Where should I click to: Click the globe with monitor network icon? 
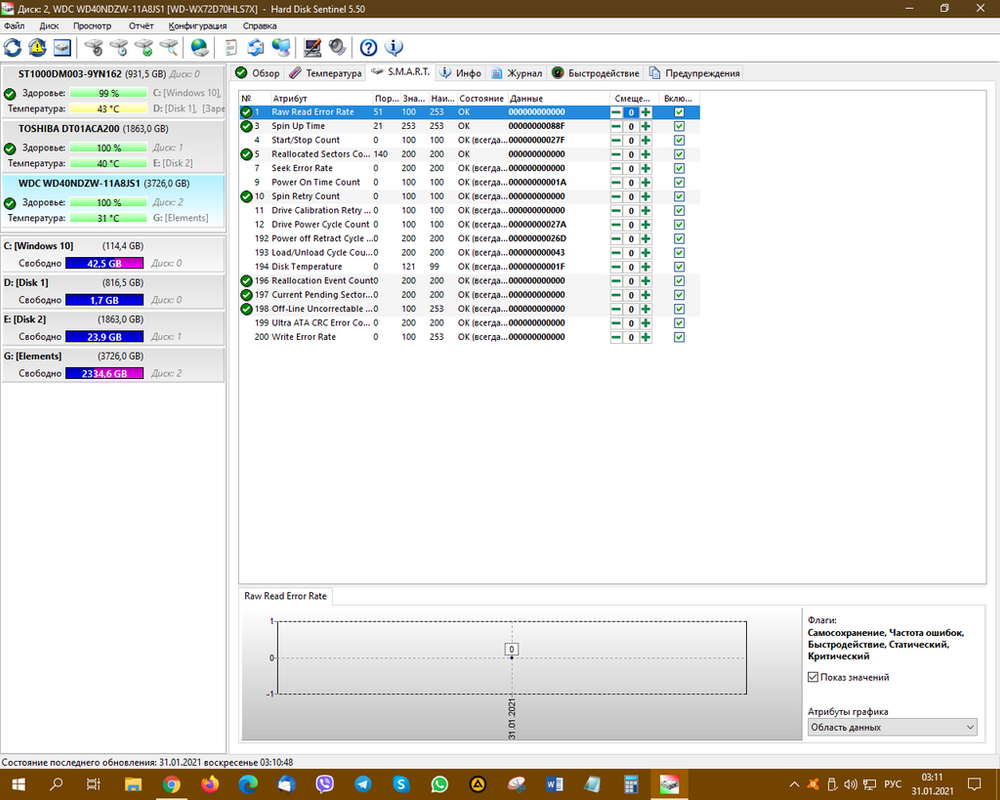pyautogui.click(x=281, y=47)
